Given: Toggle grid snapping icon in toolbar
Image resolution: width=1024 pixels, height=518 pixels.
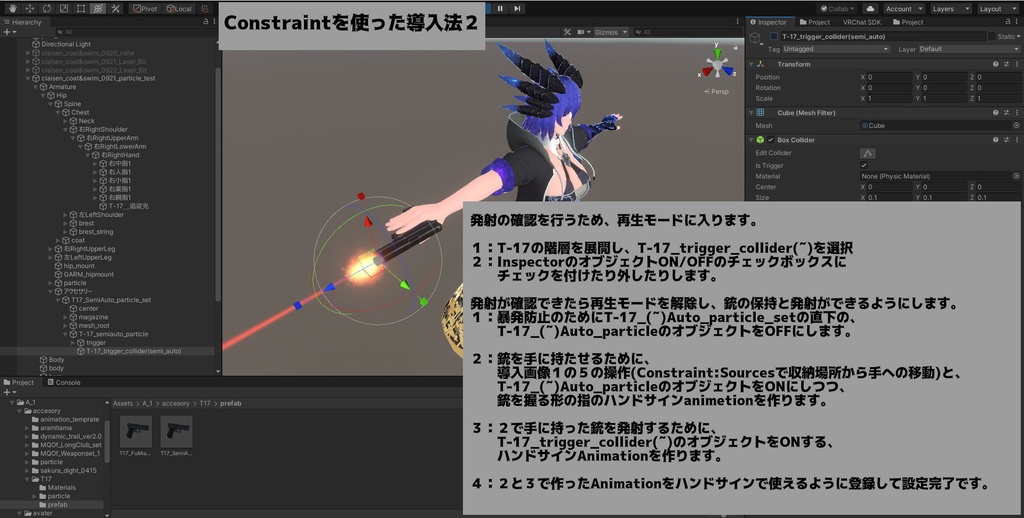Looking at the screenshot, I should tap(206, 8).
